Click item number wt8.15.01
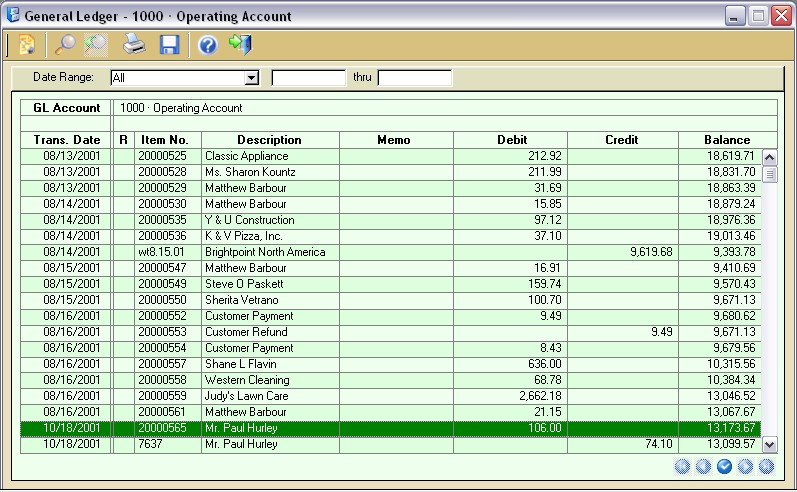This screenshot has height=492, width=797. [161, 252]
